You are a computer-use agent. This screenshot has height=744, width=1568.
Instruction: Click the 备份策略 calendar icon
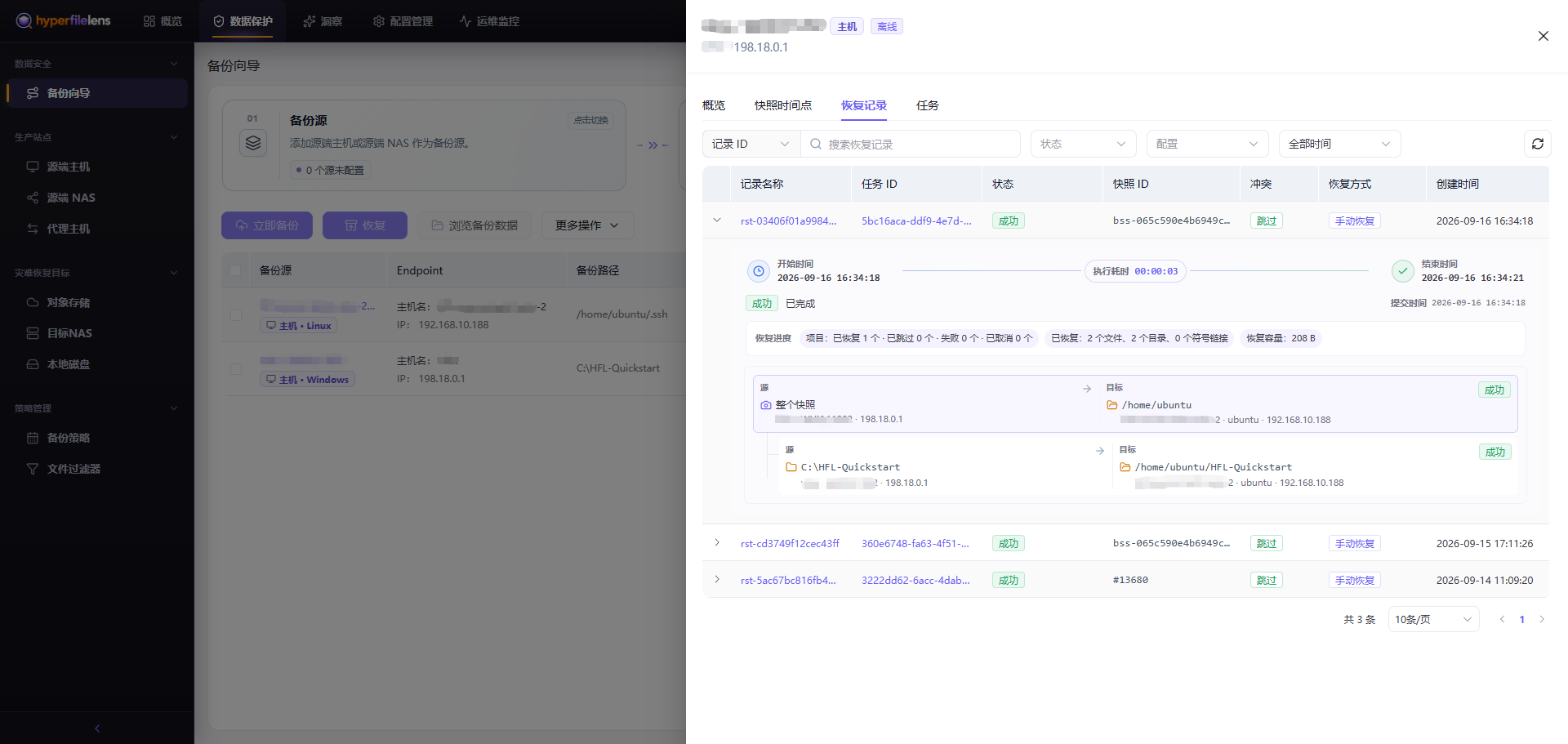(33, 438)
